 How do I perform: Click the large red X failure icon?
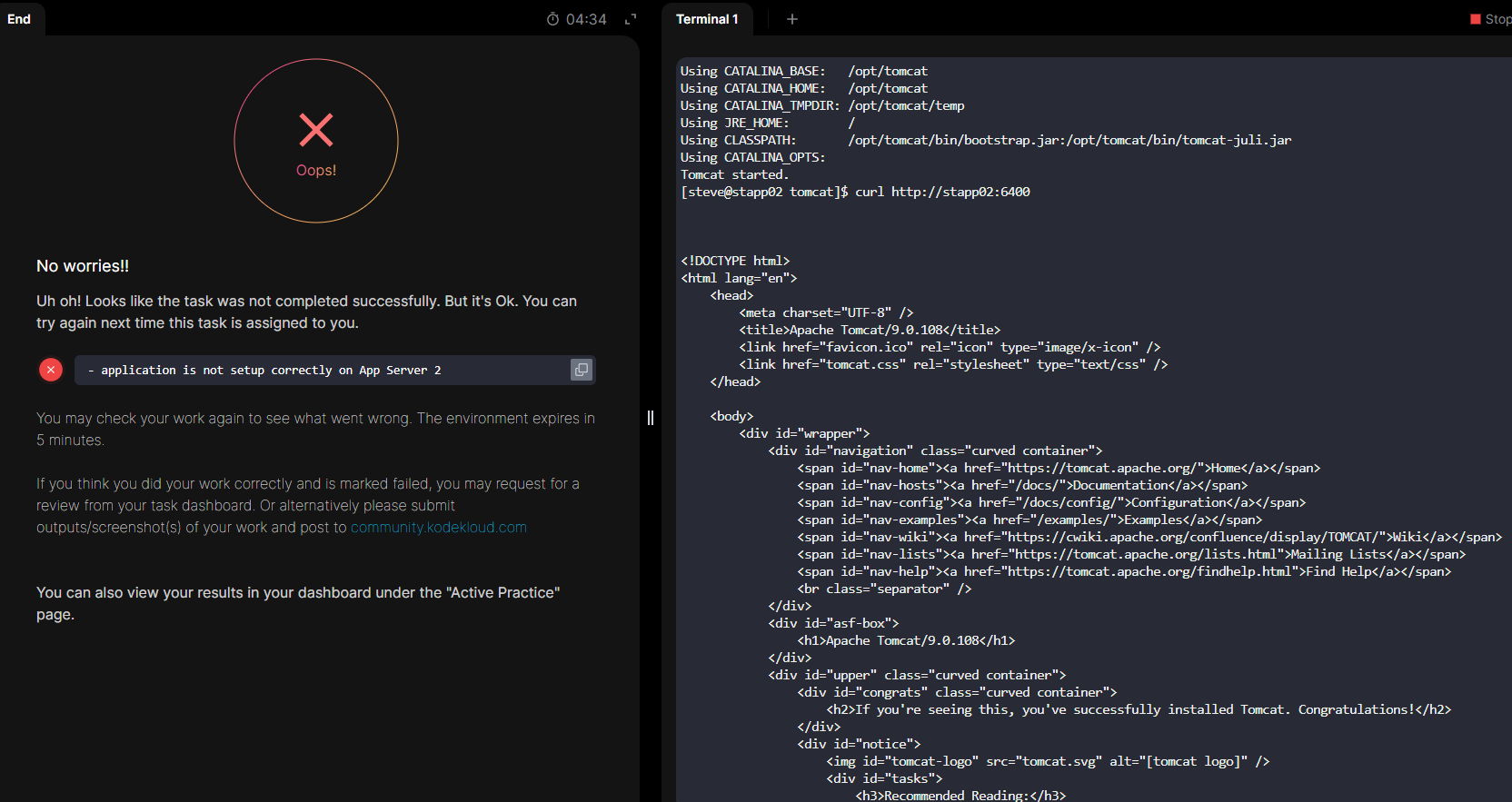click(x=316, y=130)
